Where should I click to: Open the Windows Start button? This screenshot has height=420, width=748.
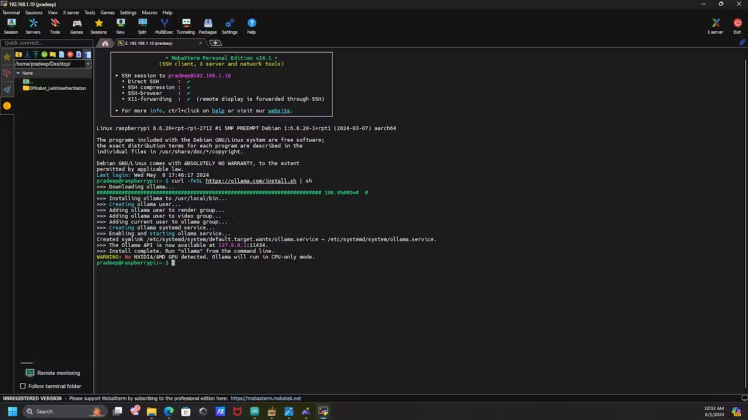[x=12, y=411]
